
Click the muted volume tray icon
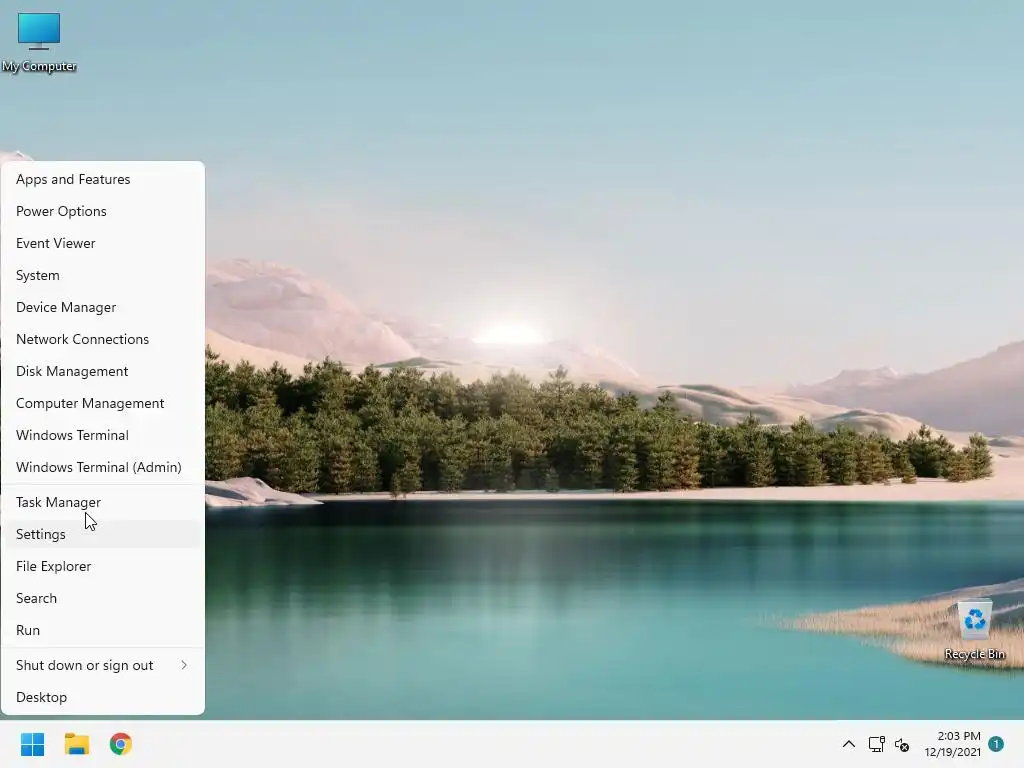[902, 744]
